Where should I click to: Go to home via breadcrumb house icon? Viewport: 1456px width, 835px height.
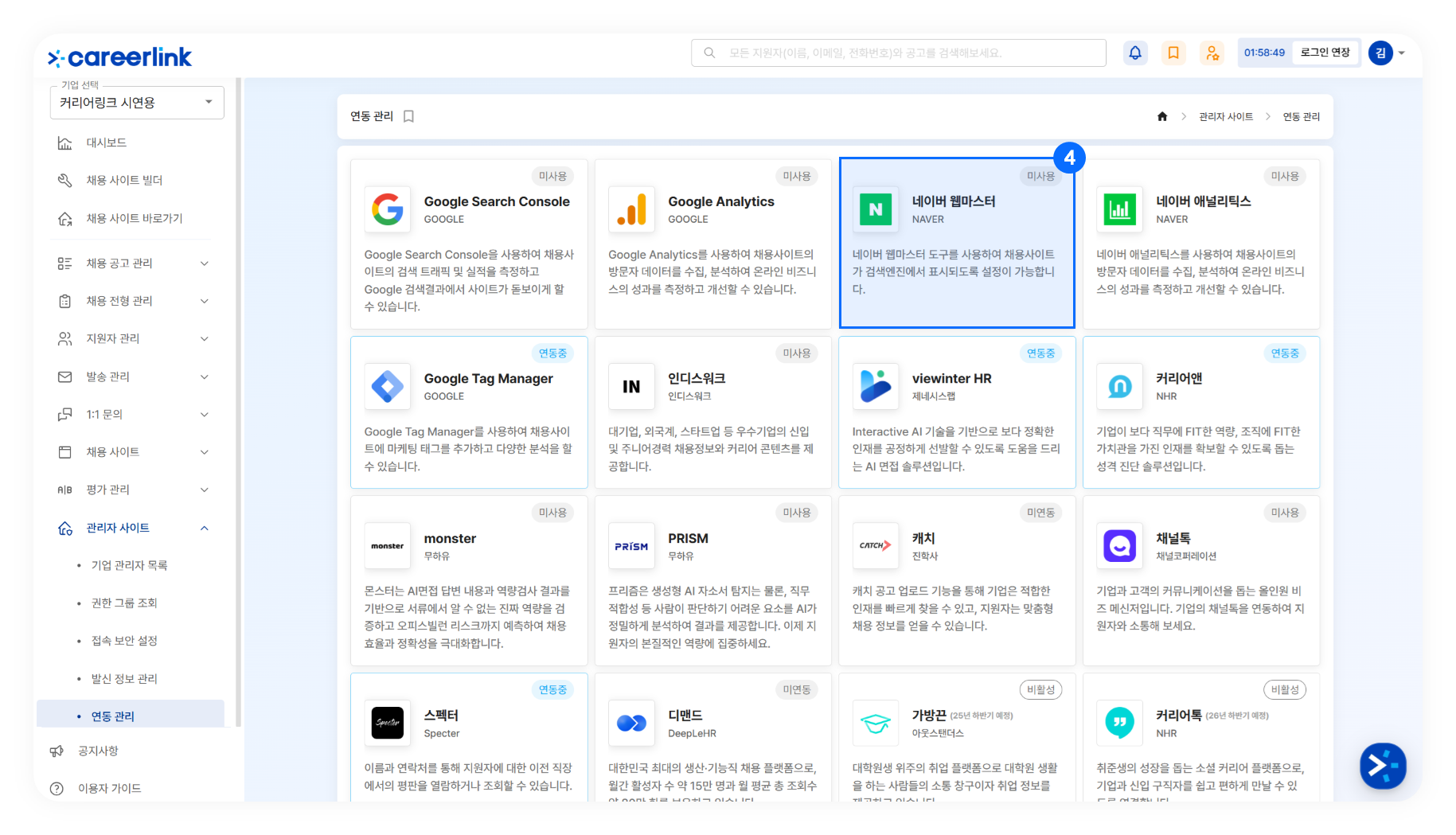click(1162, 116)
